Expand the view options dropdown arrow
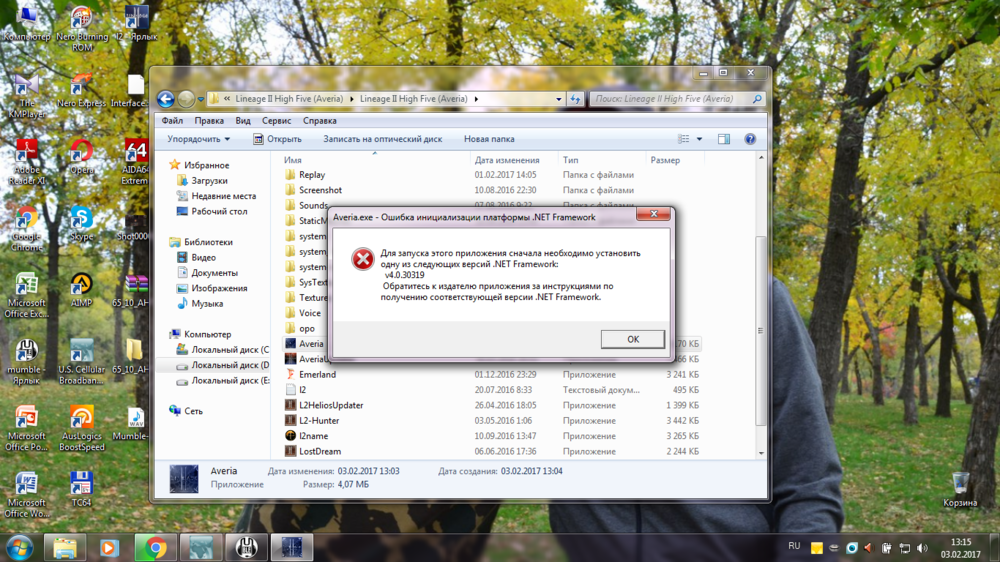 pos(699,139)
